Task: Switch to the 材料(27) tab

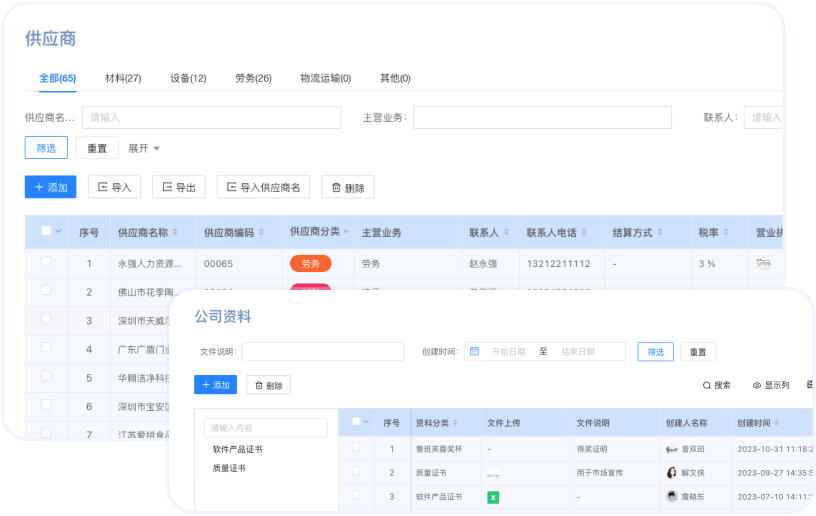Action: click(123, 78)
